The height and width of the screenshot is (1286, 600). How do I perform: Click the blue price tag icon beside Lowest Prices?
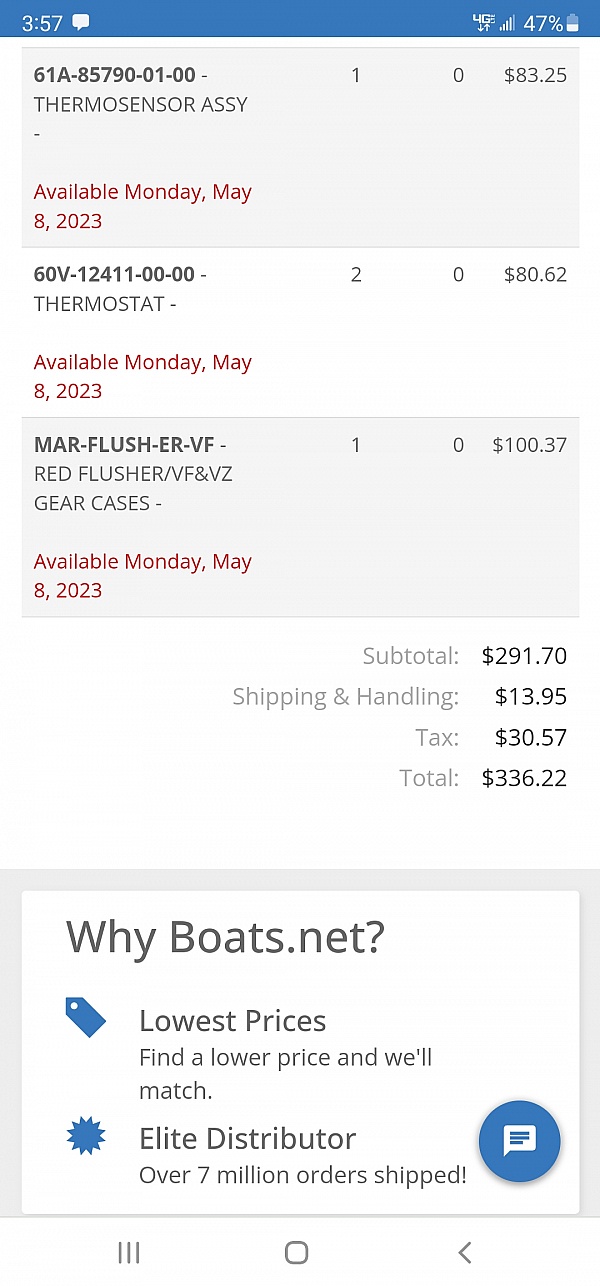(86, 1016)
